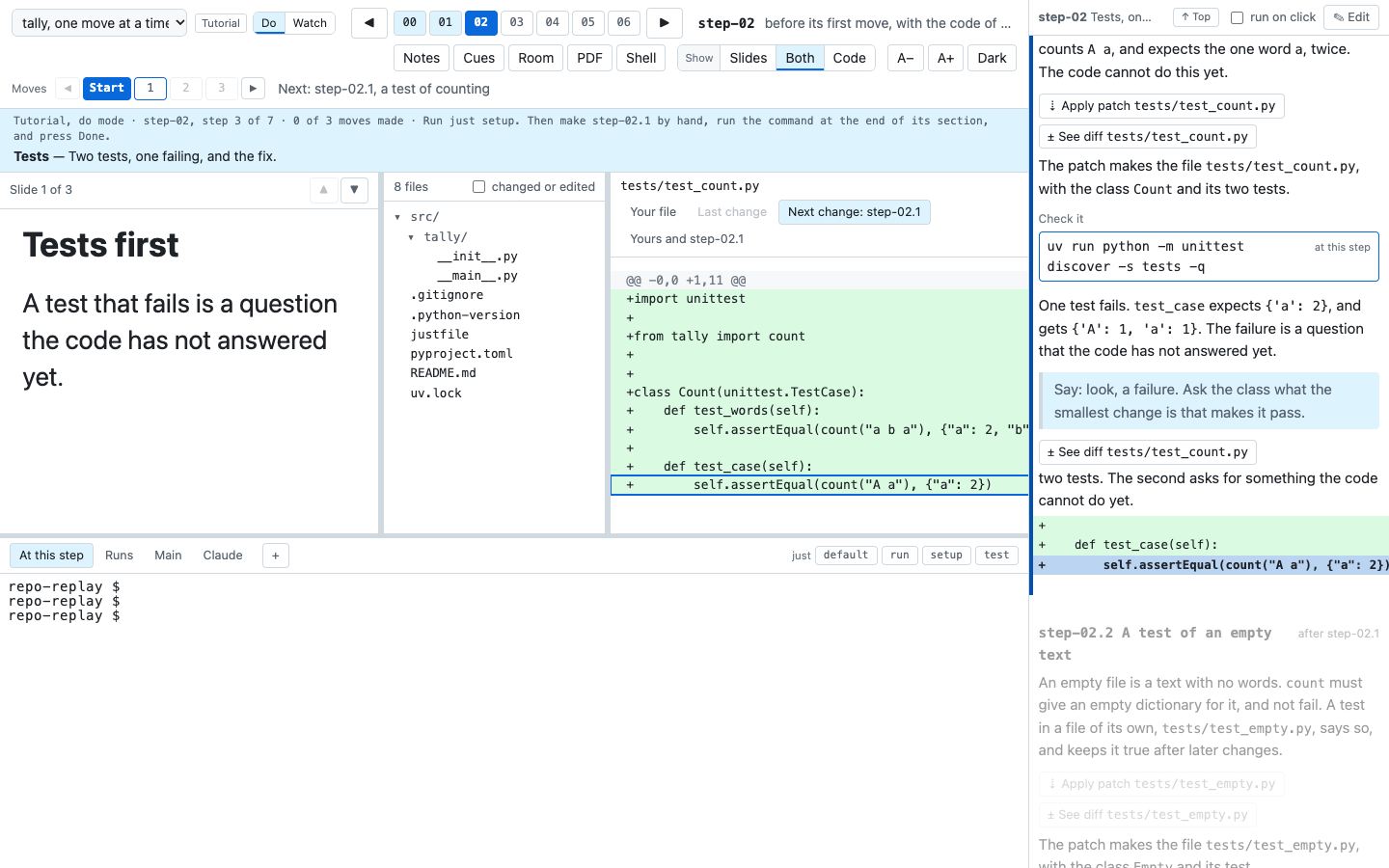This screenshot has height=868, width=1389.
Task: Open PDF view
Action: coord(589,58)
